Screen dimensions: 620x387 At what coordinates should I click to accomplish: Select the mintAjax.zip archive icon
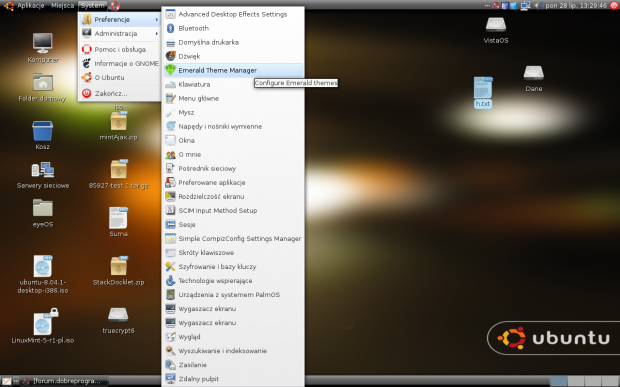[118, 121]
